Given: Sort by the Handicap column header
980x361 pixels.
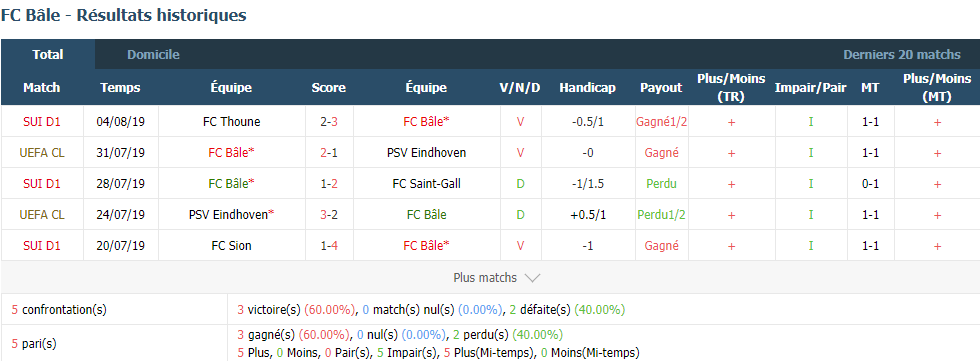Looking at the screenshot, I should coord(588,87).
